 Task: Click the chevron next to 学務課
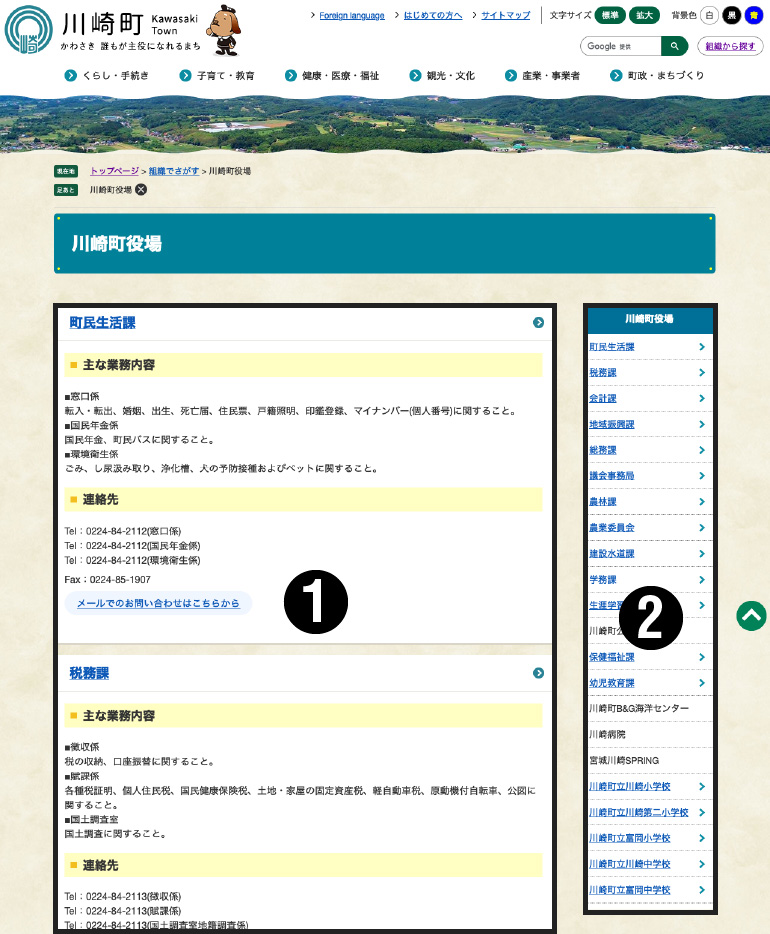[x=702, y=580]
